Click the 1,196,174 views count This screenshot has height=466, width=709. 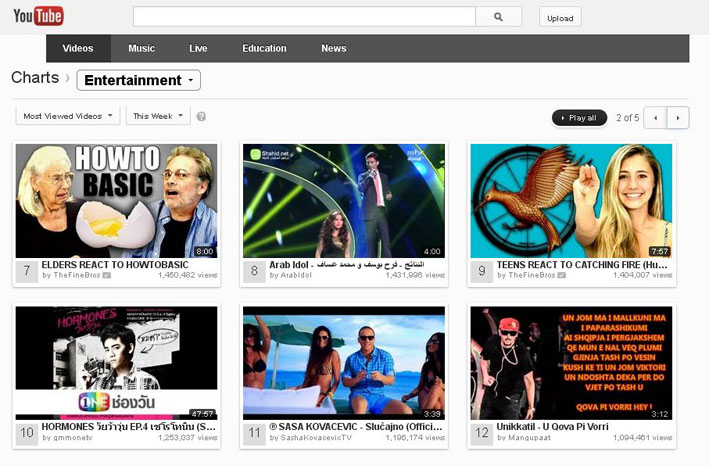[415, 438]
